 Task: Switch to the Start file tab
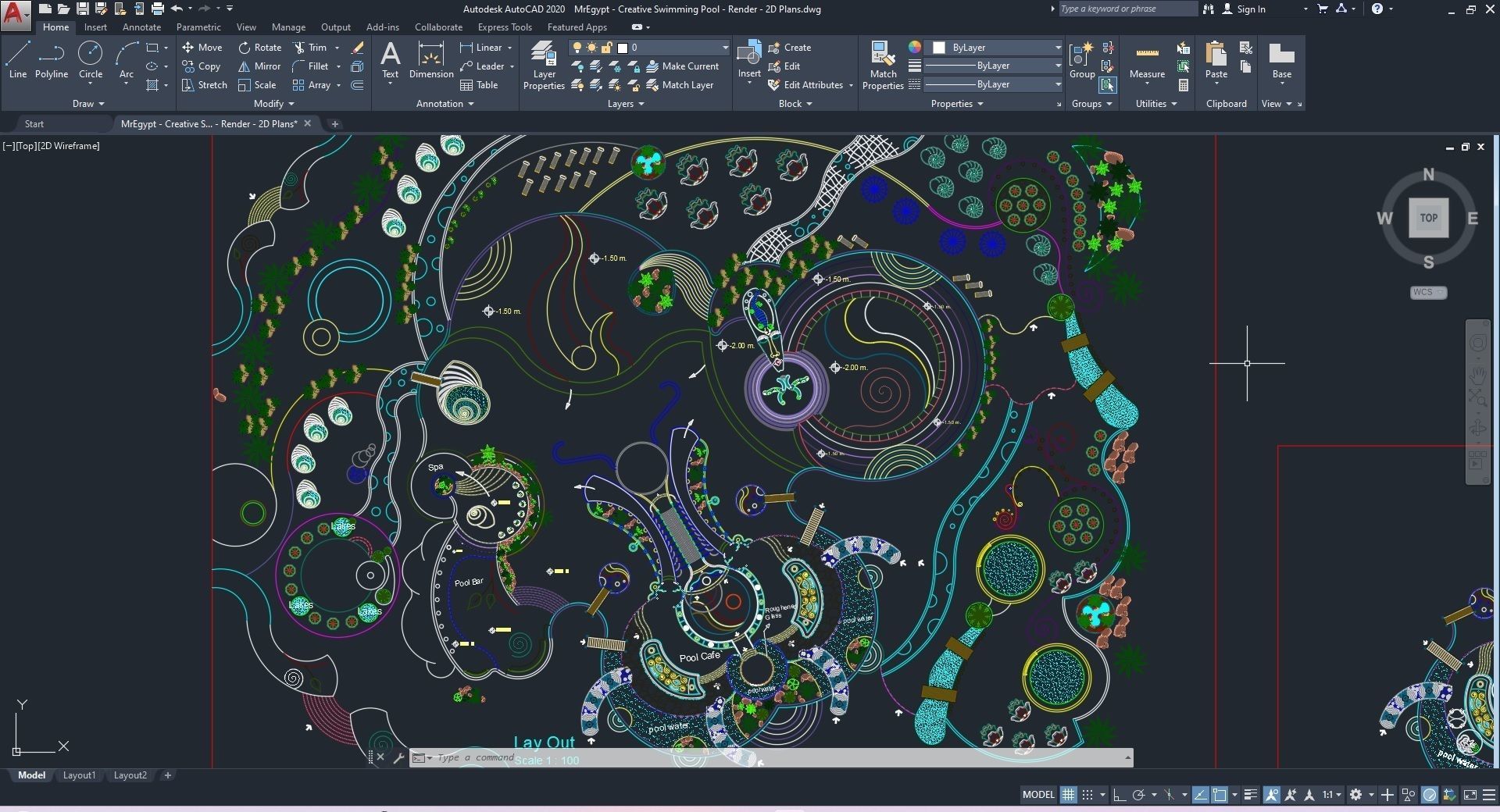click(34, 124)
